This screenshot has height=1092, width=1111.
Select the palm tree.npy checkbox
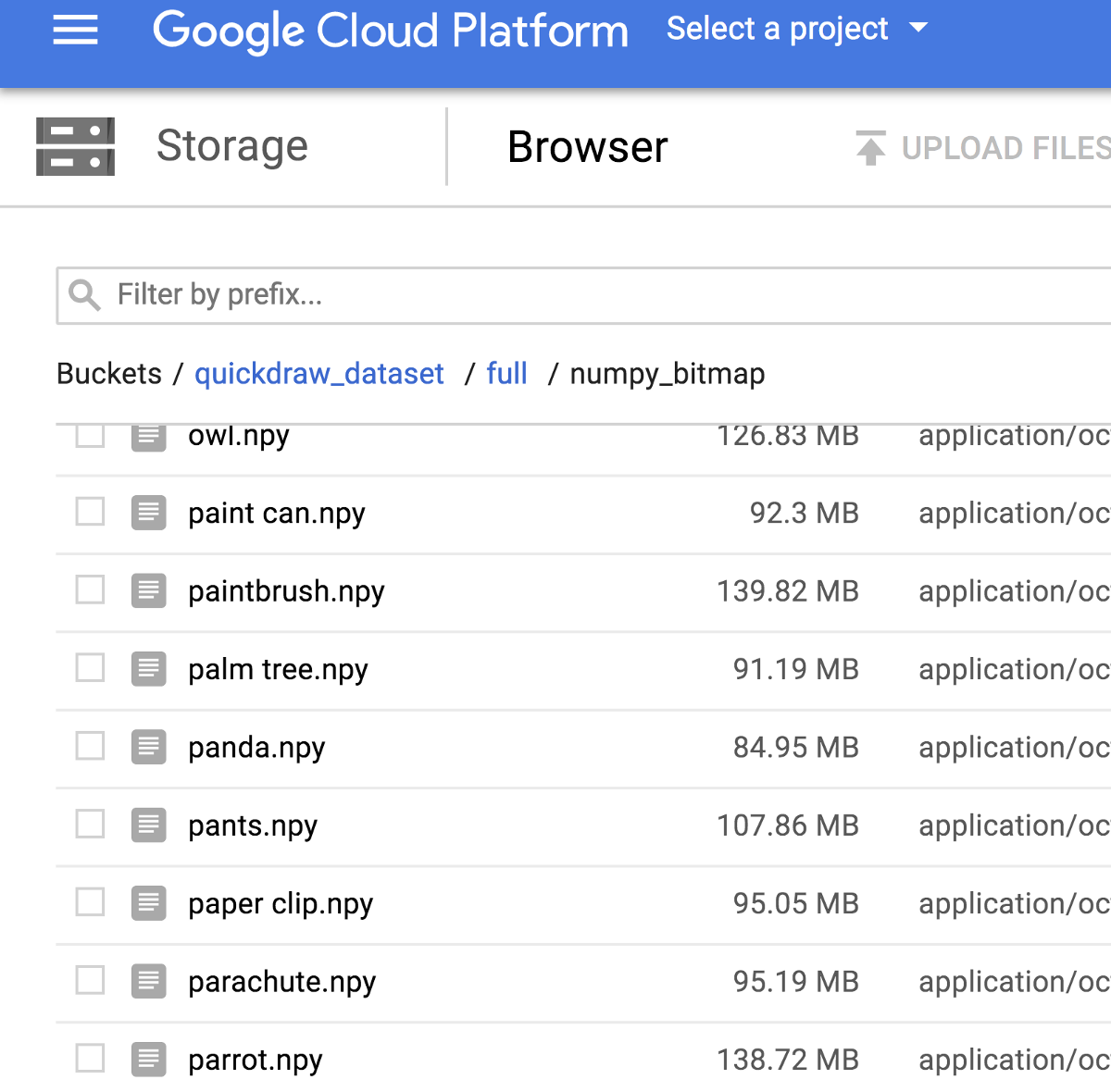(90, 667)
